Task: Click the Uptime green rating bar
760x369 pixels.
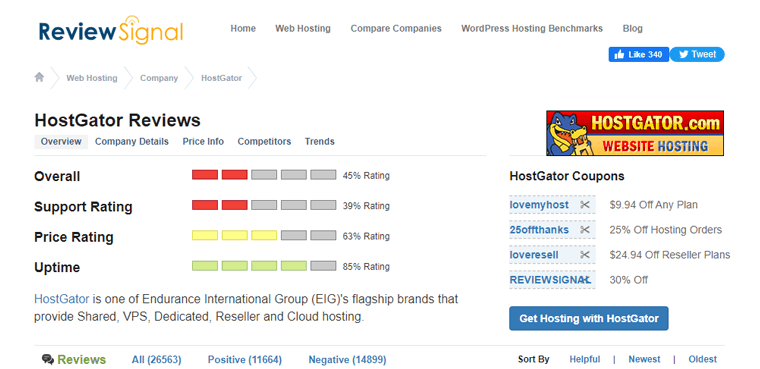Action: tap(264, 266)
